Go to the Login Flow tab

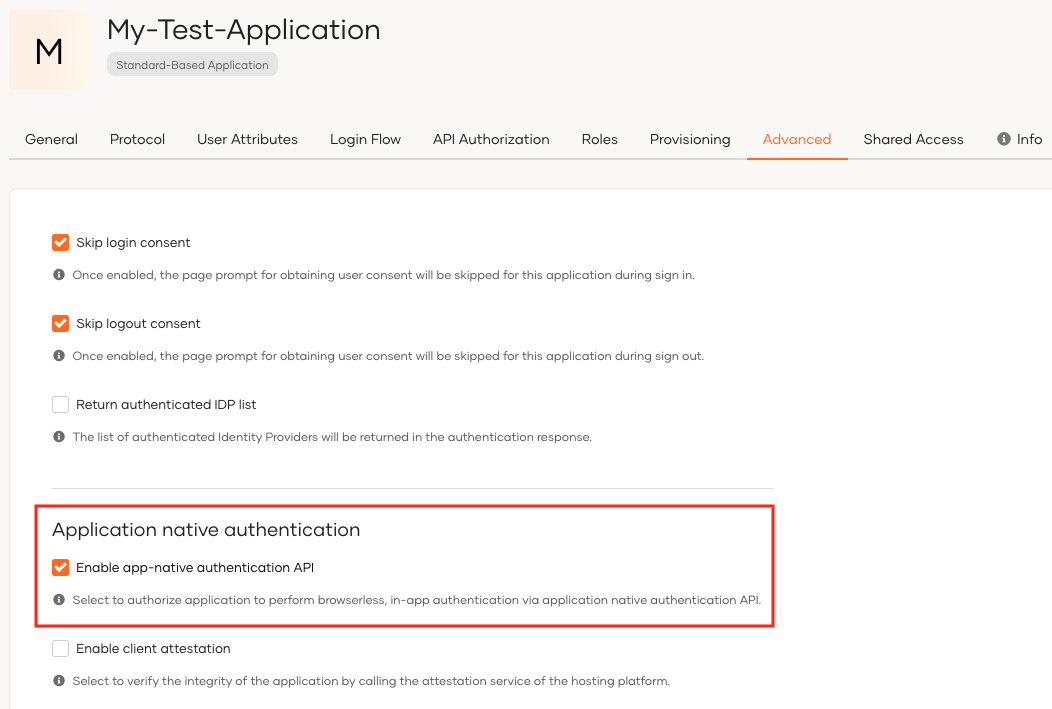point(365,139)
